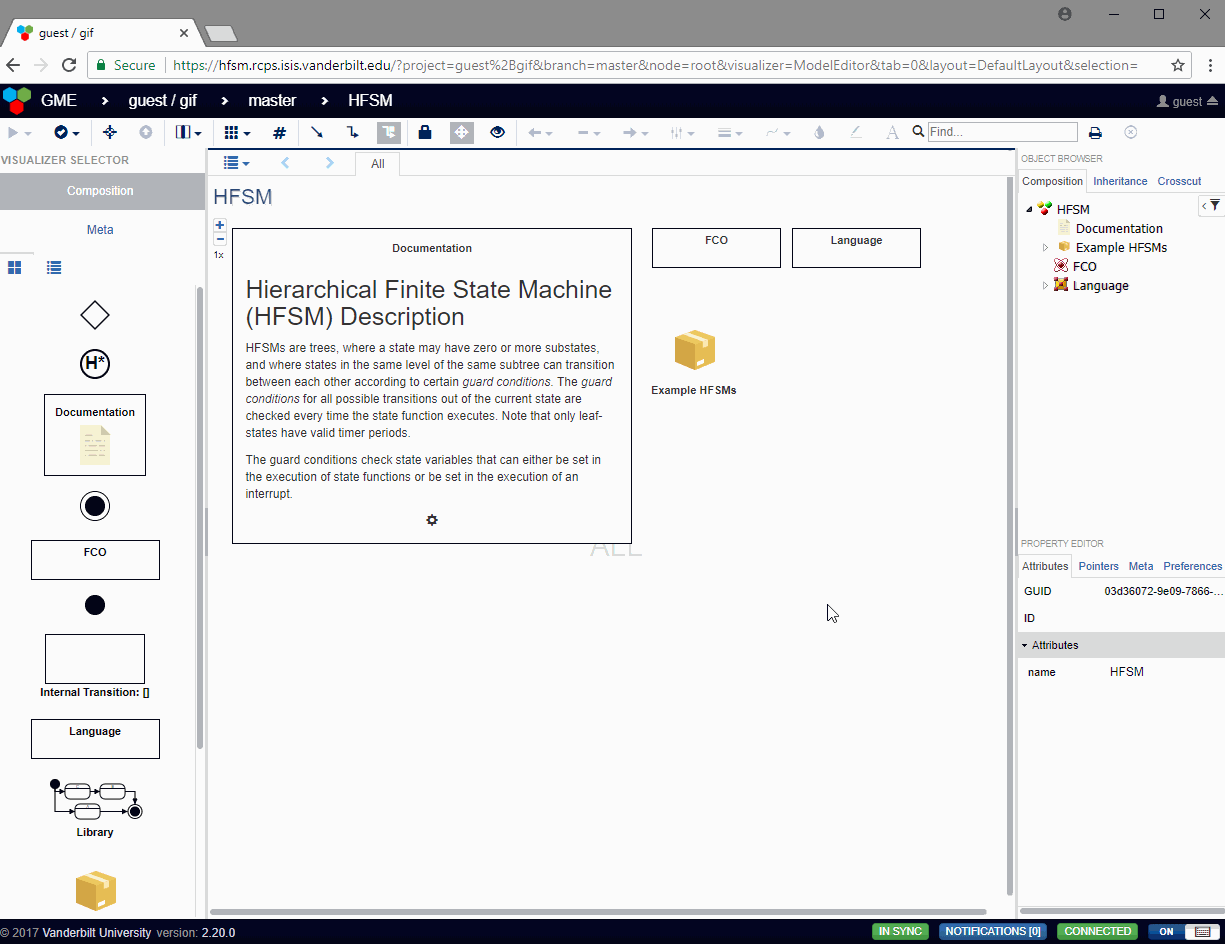Switch to the Inheritance tab
1225x944 pixels.
1120,181
